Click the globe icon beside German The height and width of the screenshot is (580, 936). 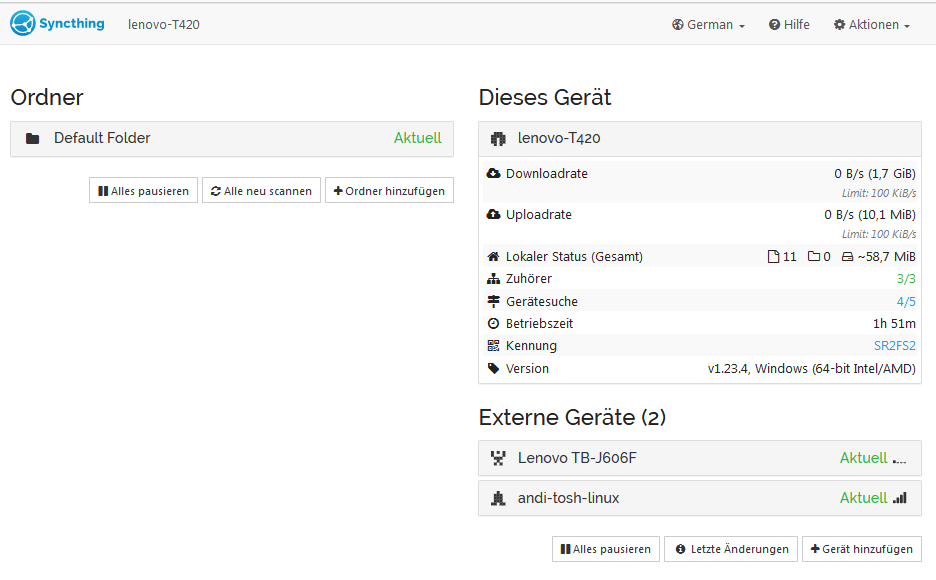[x=678, y=24]
